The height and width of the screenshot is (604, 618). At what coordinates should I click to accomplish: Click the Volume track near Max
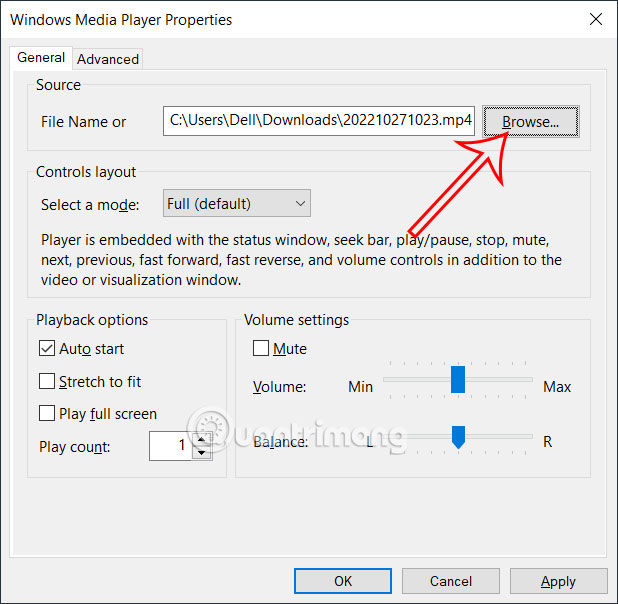526,379
